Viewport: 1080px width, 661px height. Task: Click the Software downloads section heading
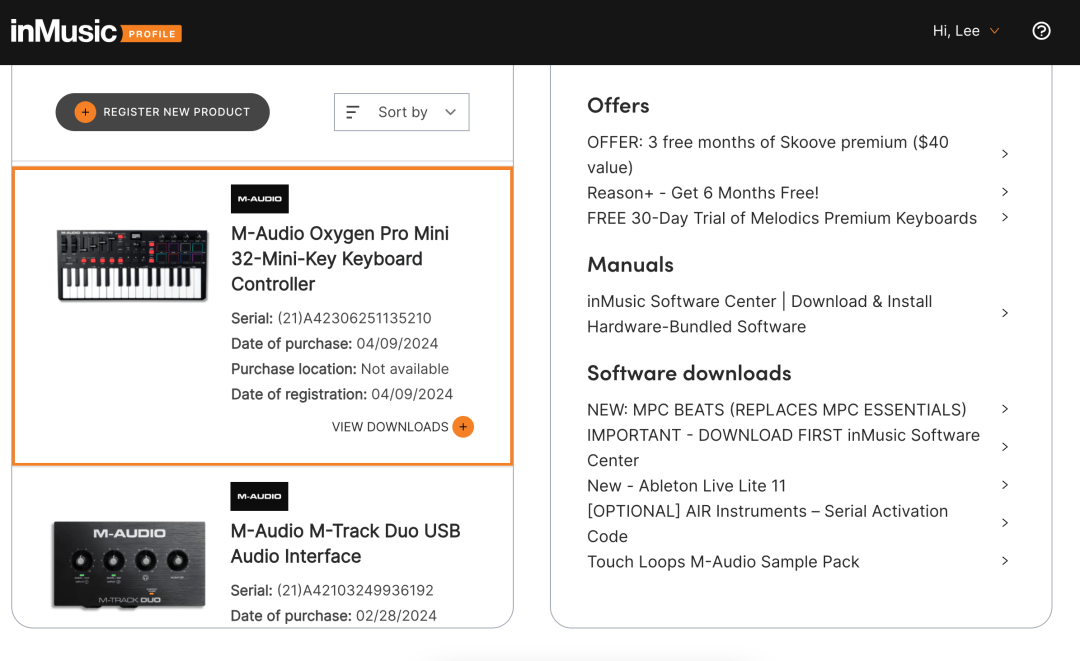pos(689,373)
